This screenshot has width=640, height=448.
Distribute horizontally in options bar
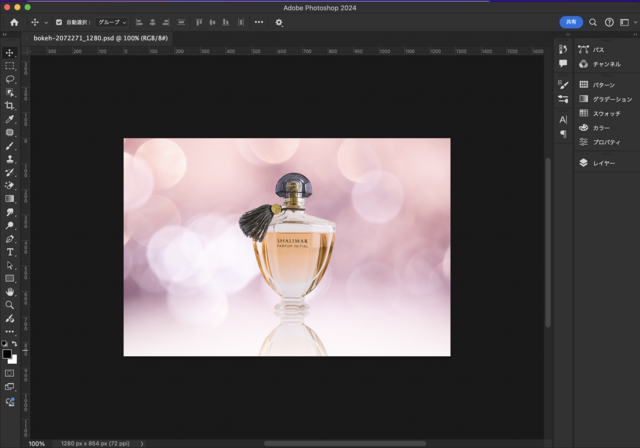click(x=241, y=22)
